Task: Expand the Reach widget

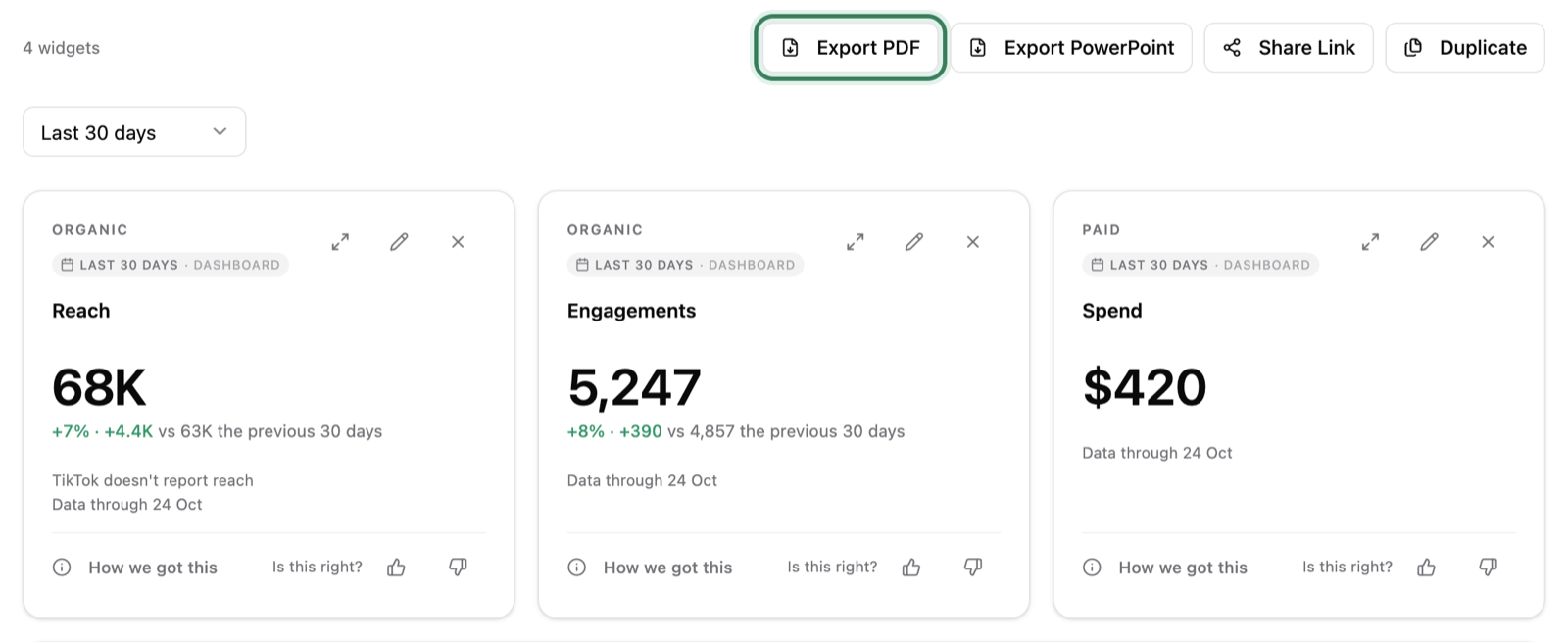Action: (340, 242)
